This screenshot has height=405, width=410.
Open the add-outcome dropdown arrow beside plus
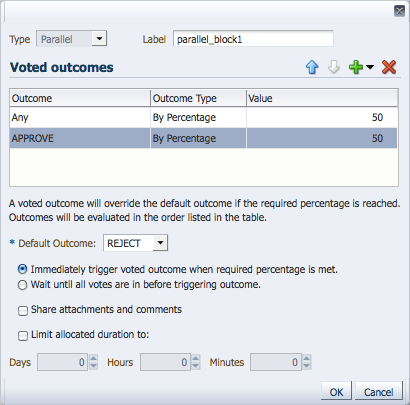pyautogui.click(x=370, y=67)
